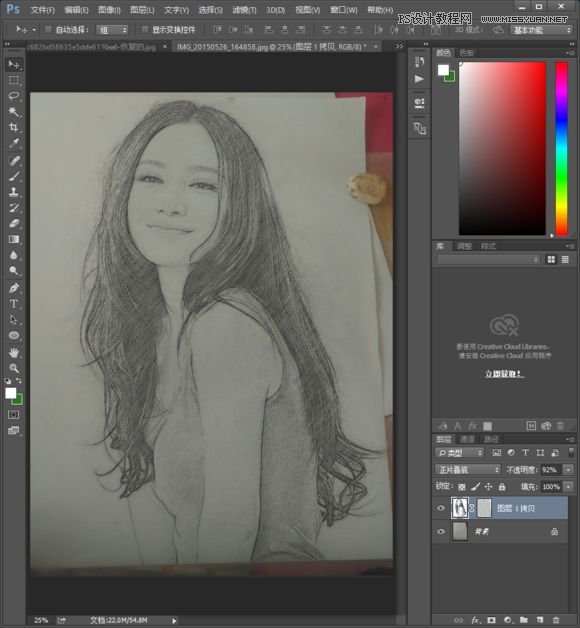Delete the selected layer

point(556,620)
